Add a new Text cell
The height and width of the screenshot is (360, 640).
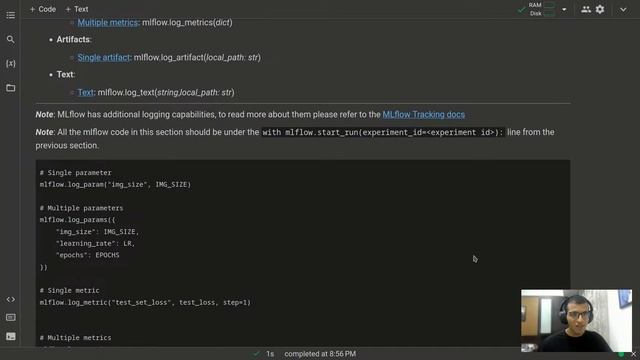[x=77, y=9]
